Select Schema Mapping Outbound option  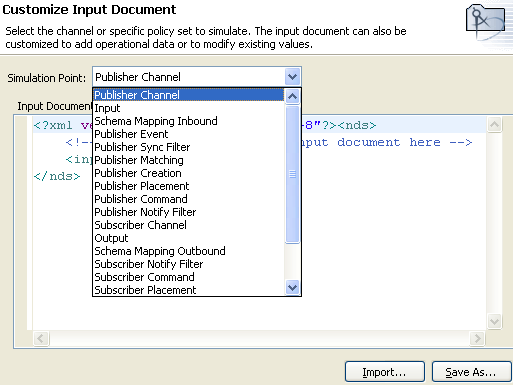189,251
